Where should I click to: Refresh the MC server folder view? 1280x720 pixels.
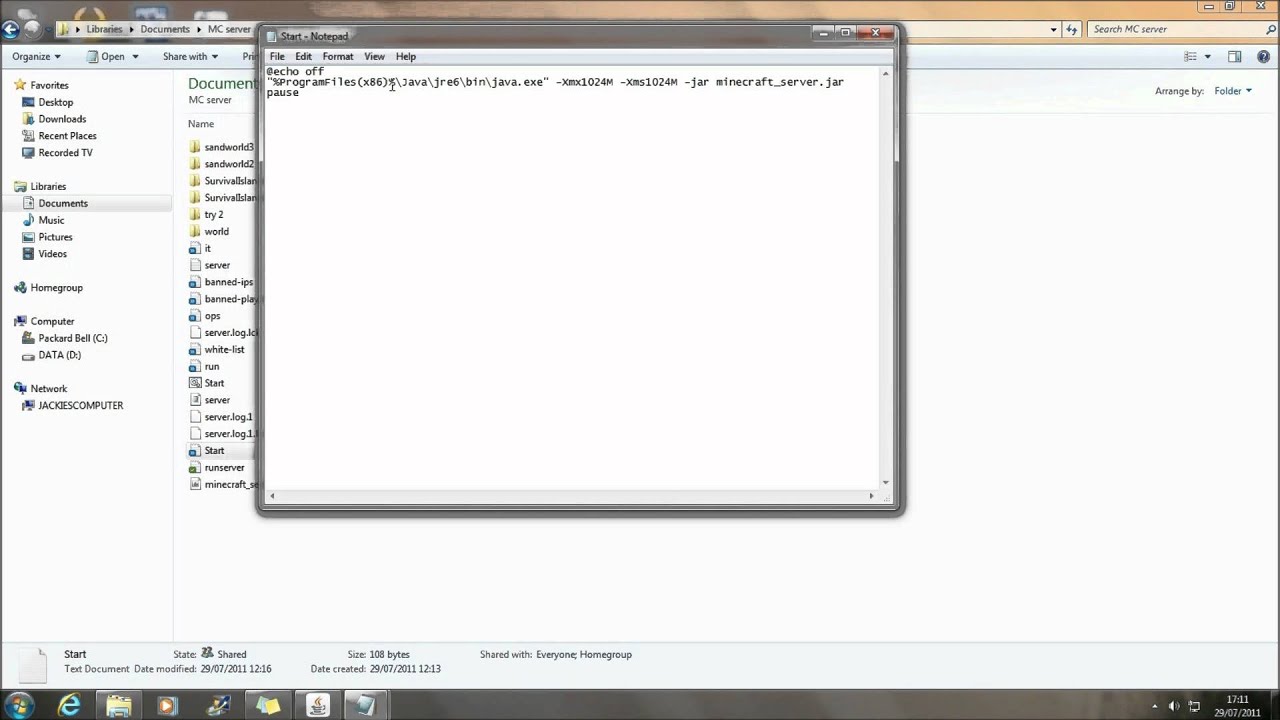1073,29
